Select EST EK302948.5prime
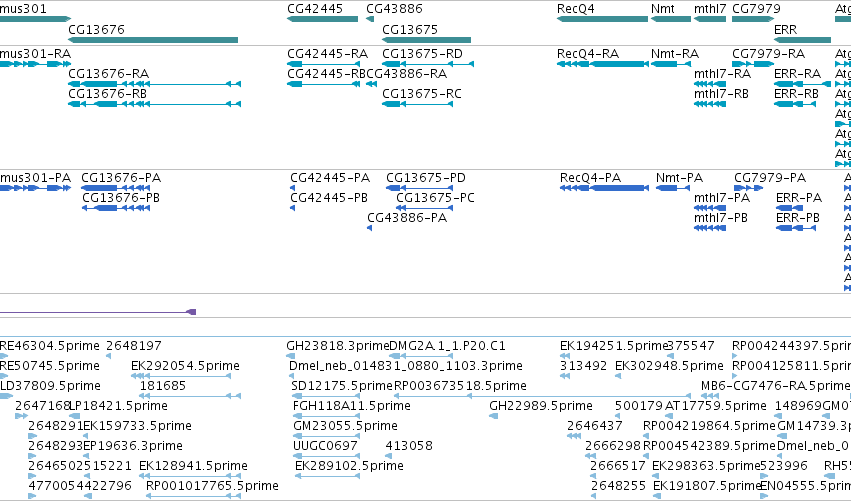 pyautogui.click(x=669, y=366)
